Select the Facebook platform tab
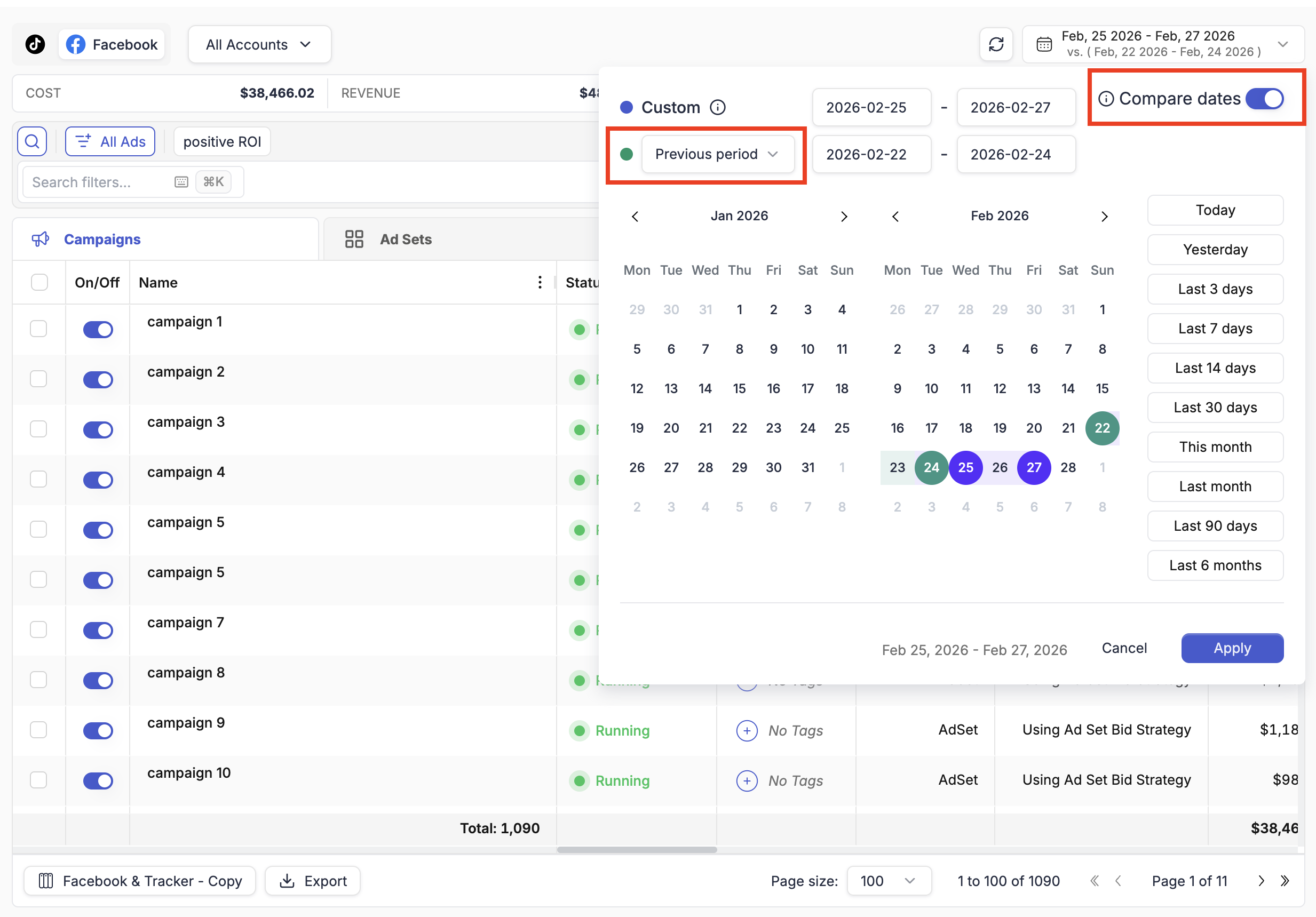Viewport: 1316px width, 917px height. pos(113,44)
